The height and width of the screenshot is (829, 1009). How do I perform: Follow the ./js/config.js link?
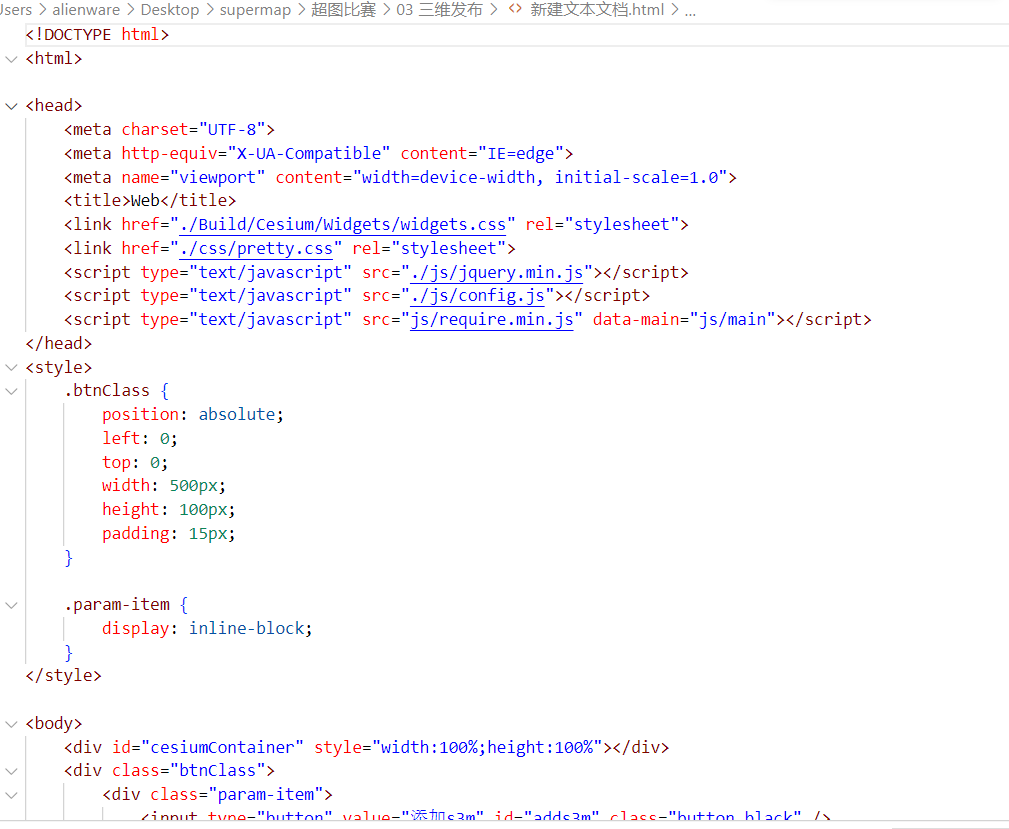477,296
